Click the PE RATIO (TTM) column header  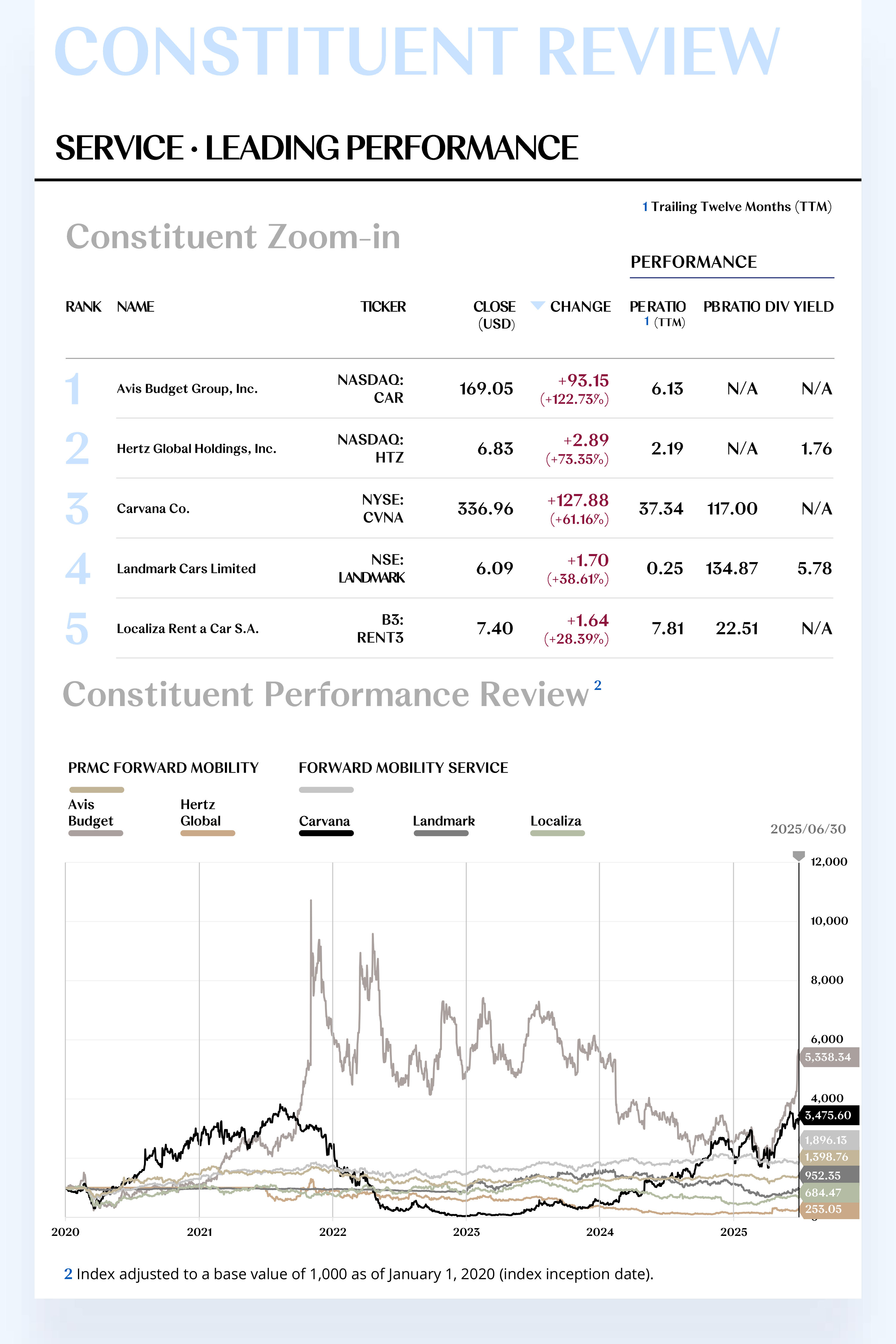(x=658, y=314)
